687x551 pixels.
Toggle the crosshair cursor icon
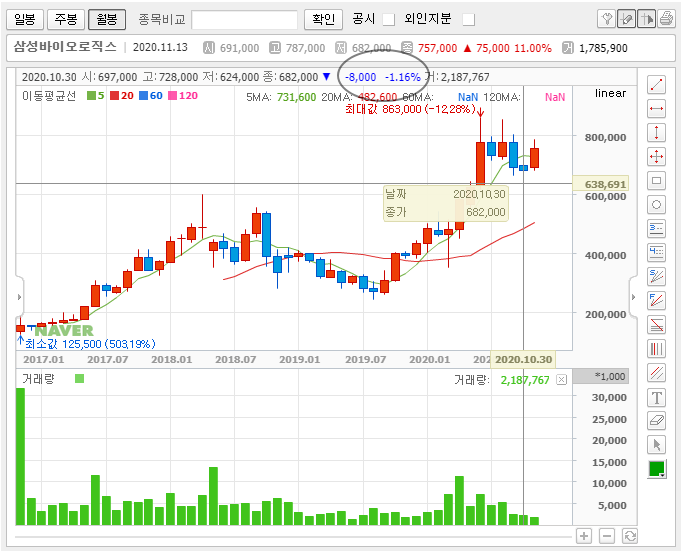646,19
